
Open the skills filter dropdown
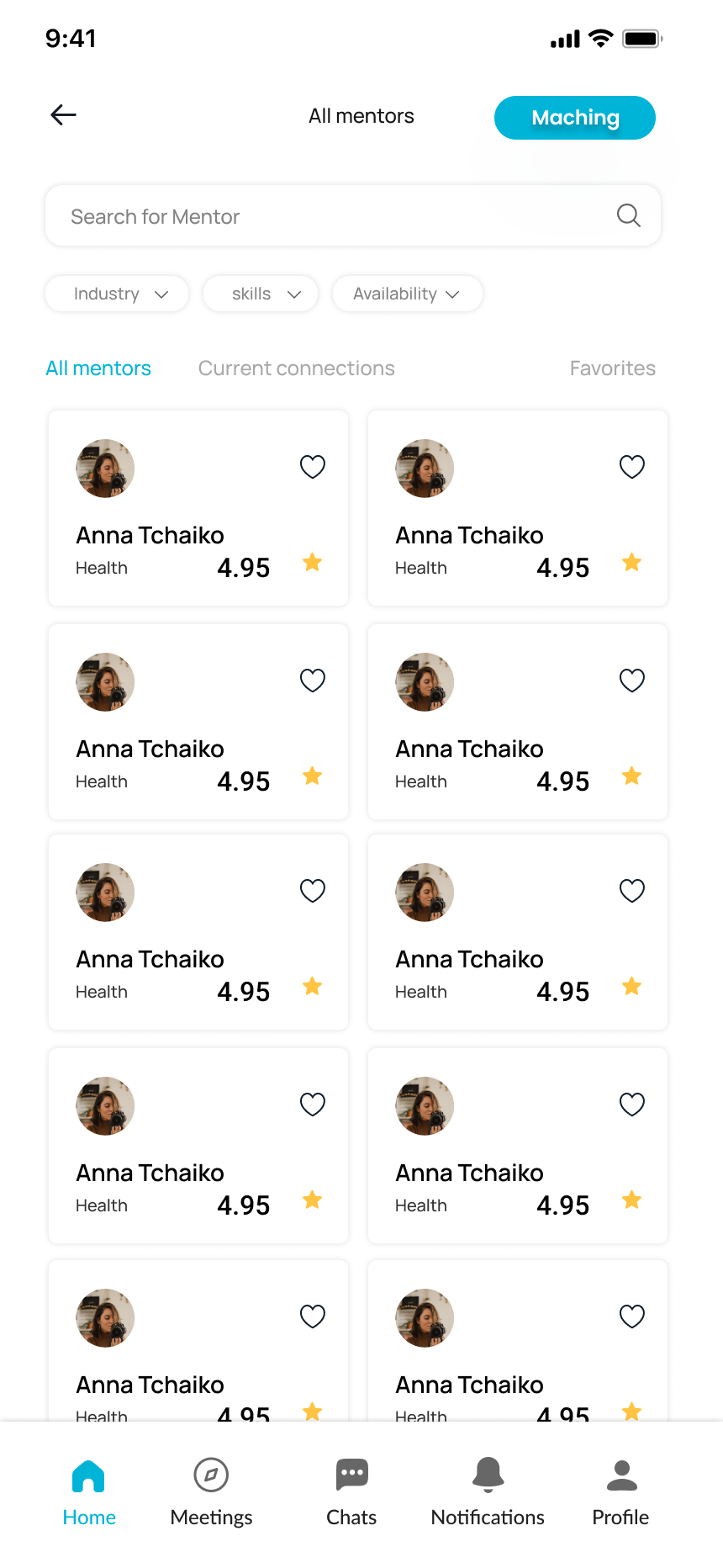click(261, 294)
